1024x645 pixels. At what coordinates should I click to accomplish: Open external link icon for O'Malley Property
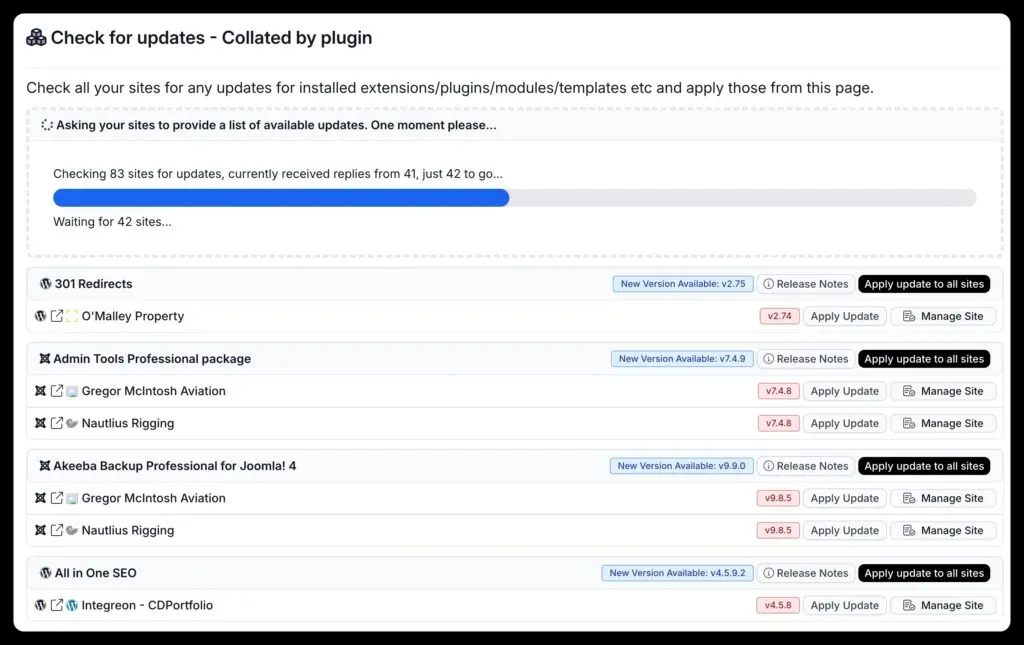55,315
